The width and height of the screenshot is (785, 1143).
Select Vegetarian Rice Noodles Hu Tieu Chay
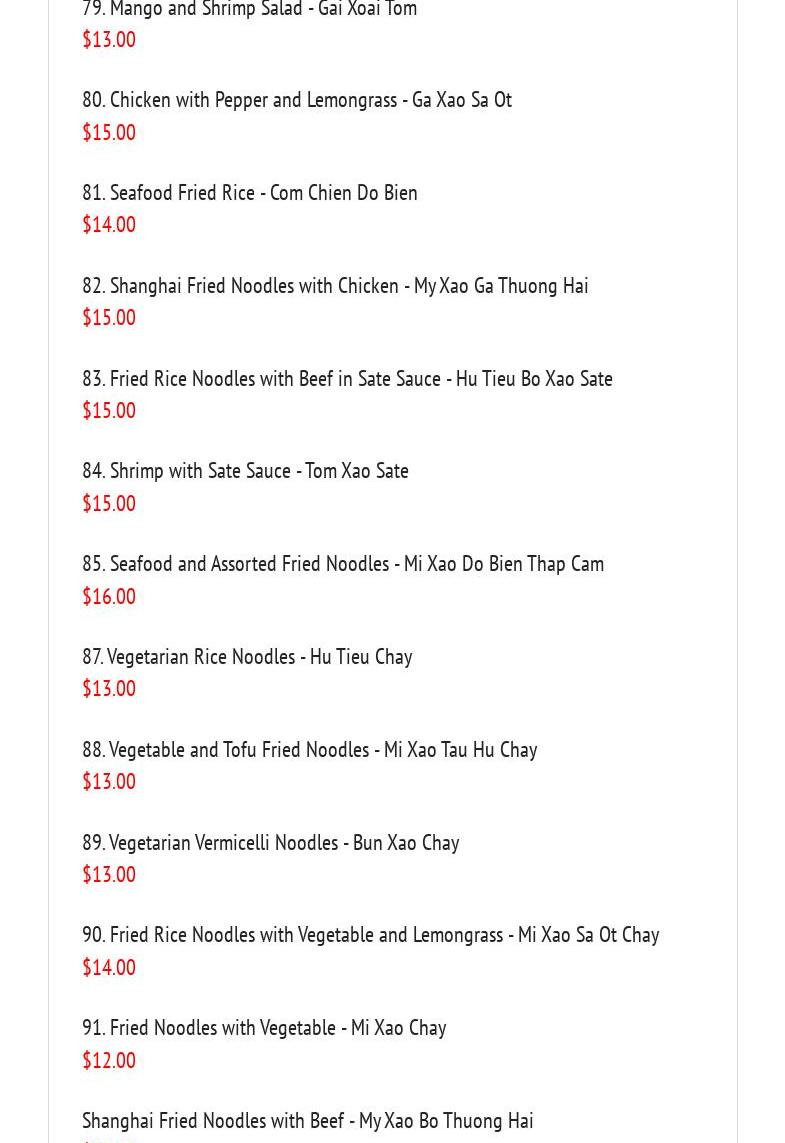click(x=247, y=657)
